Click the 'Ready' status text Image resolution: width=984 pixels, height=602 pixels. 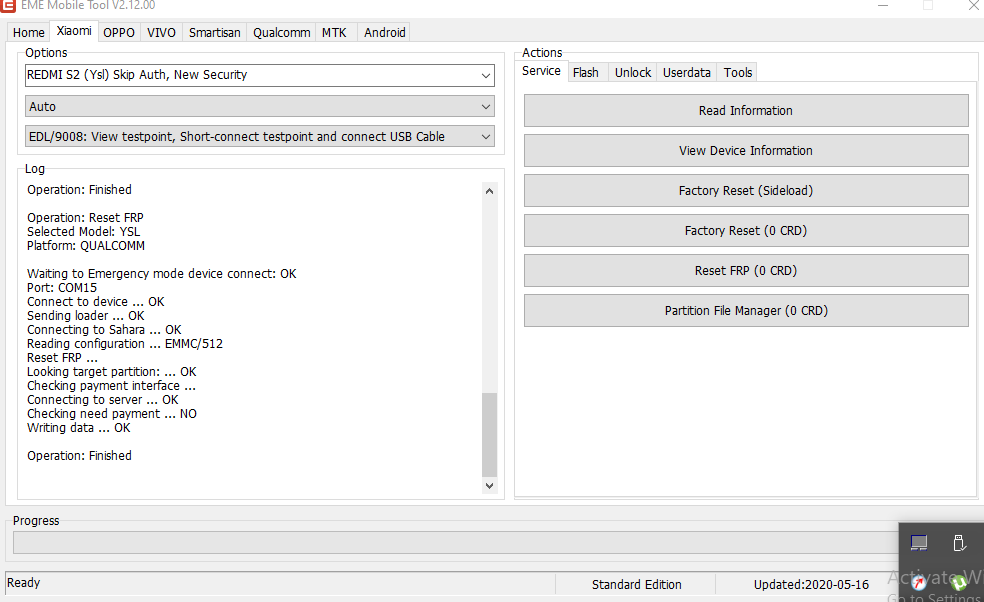click(24, 583)
